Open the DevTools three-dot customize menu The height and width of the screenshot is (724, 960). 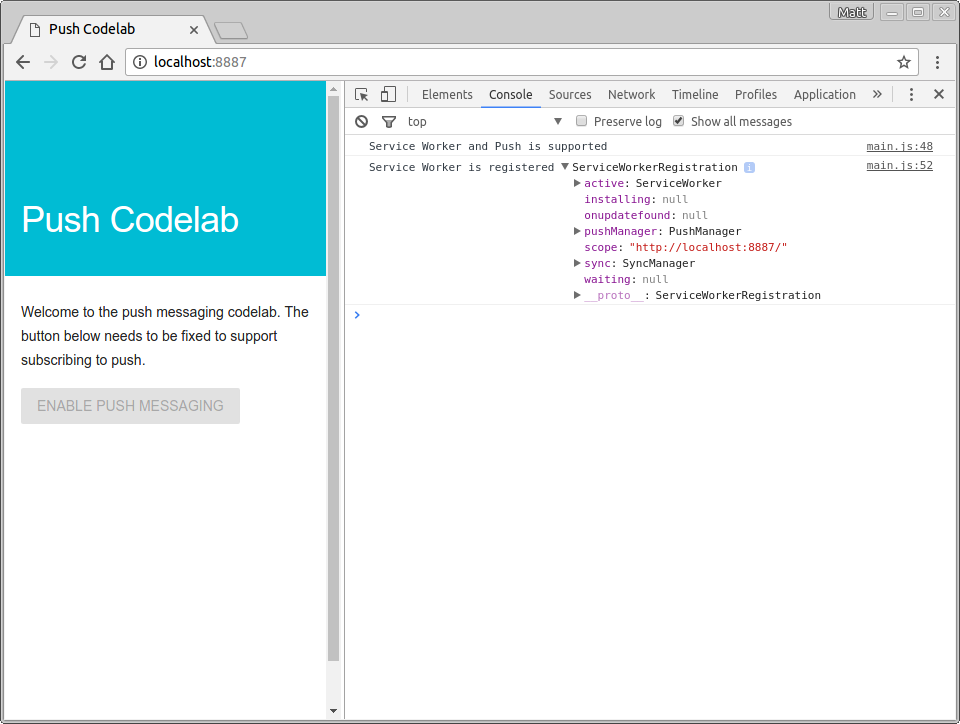coord(911,93)
